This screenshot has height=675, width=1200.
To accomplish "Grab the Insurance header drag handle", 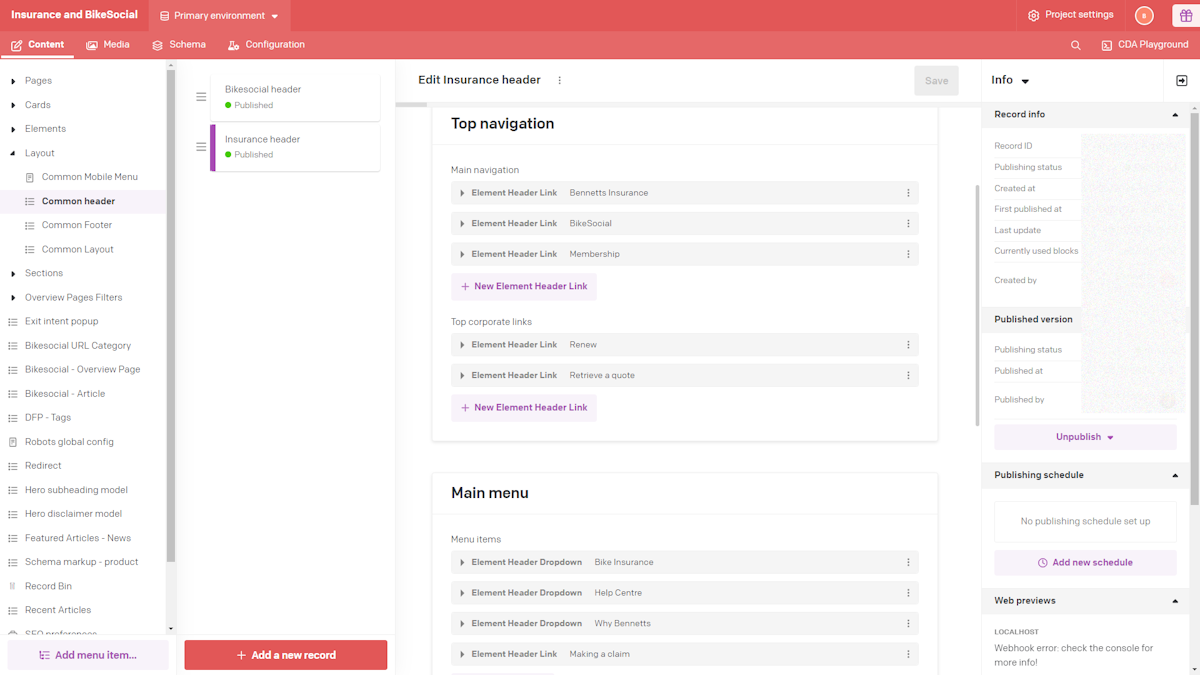I will point(201,147).
